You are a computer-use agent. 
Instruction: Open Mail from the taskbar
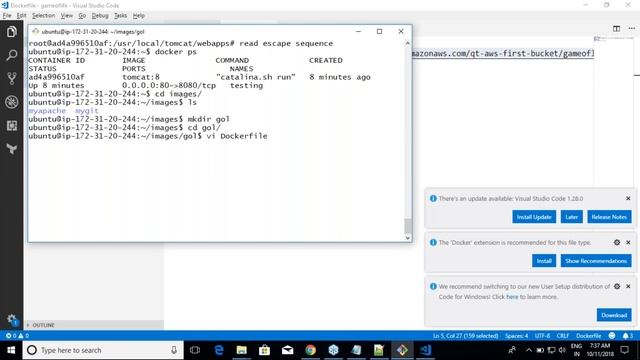click(287, 350)
